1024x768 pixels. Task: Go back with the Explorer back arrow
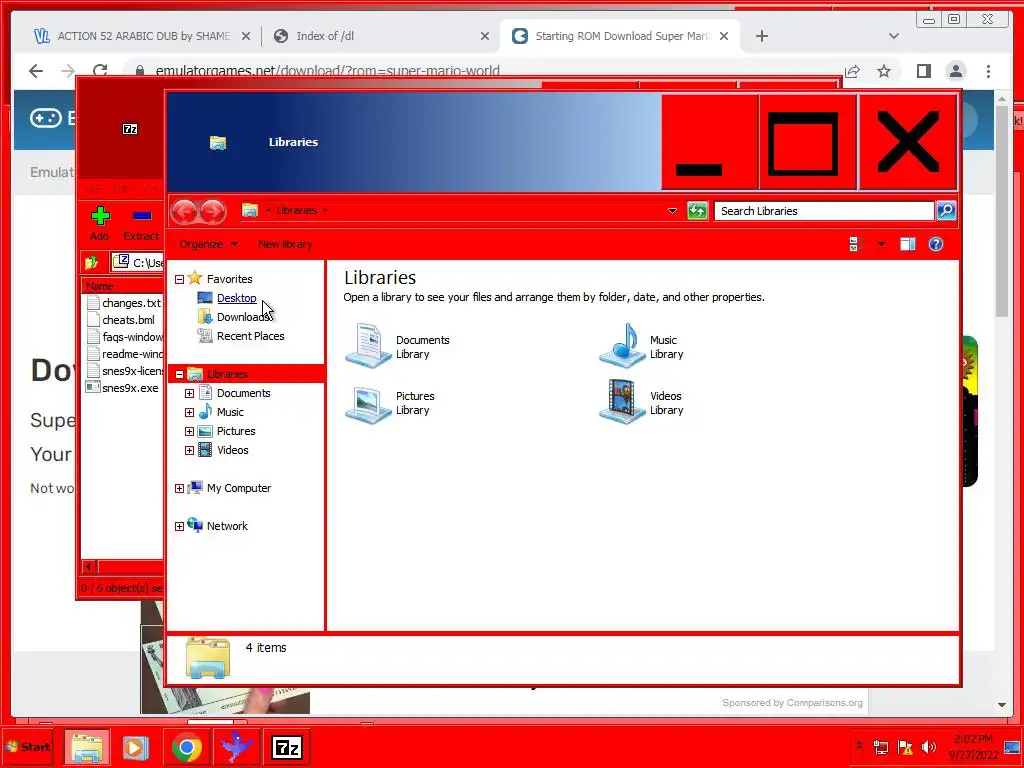pos(184,211)
